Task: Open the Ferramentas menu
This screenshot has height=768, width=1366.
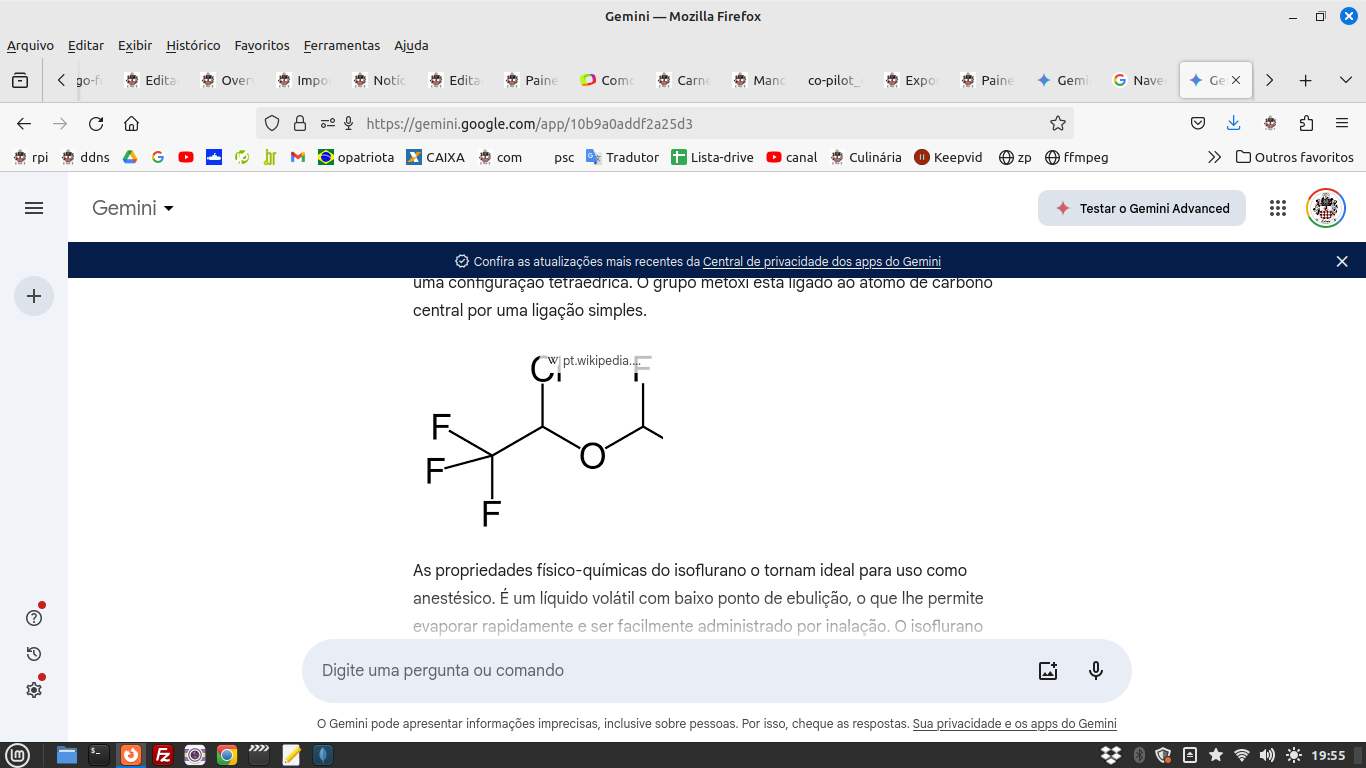Action: point(342,45)
